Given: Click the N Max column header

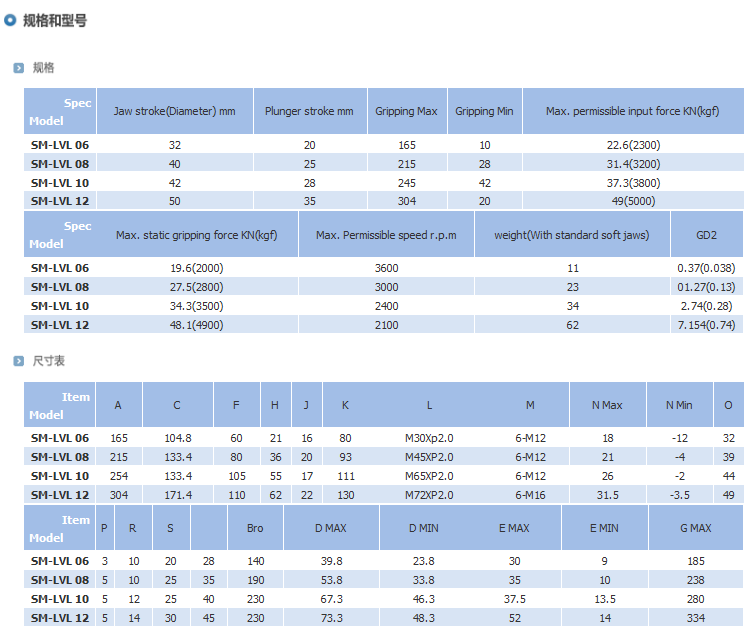Looking at the screenshot, I should (607, 406).
